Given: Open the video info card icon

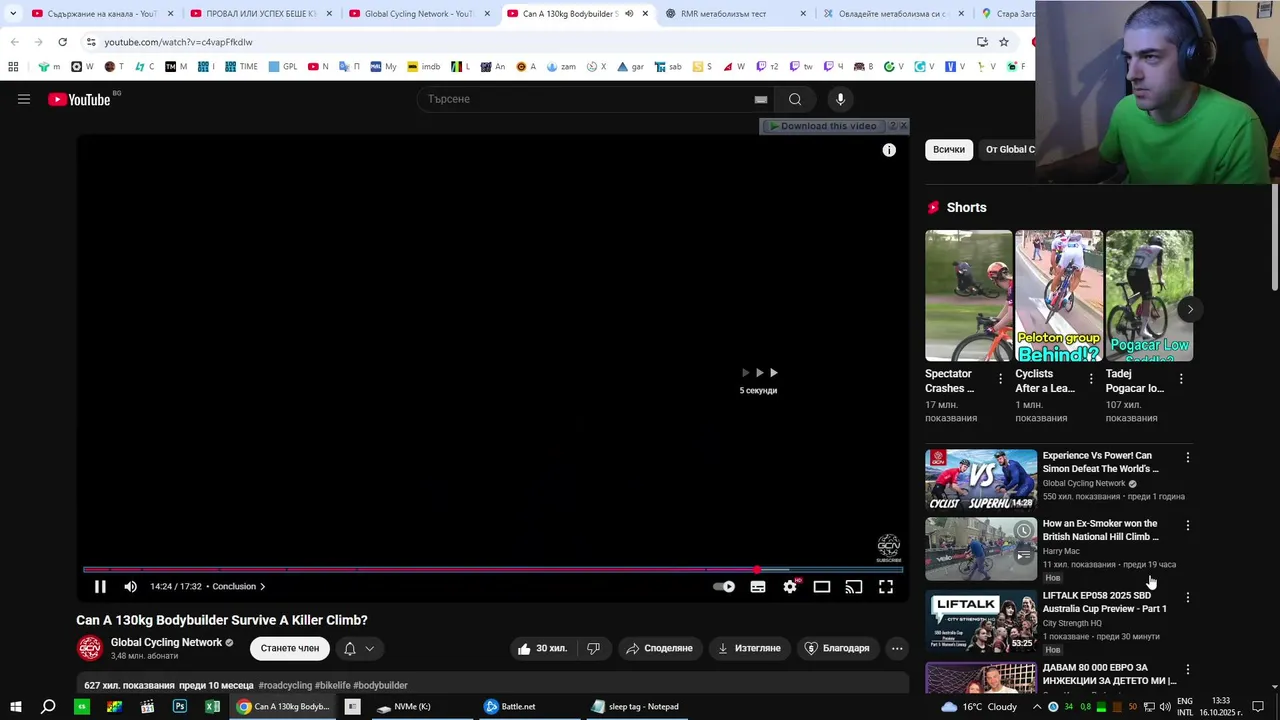Looking at the screenshot, I should click(x=889, y=150).
